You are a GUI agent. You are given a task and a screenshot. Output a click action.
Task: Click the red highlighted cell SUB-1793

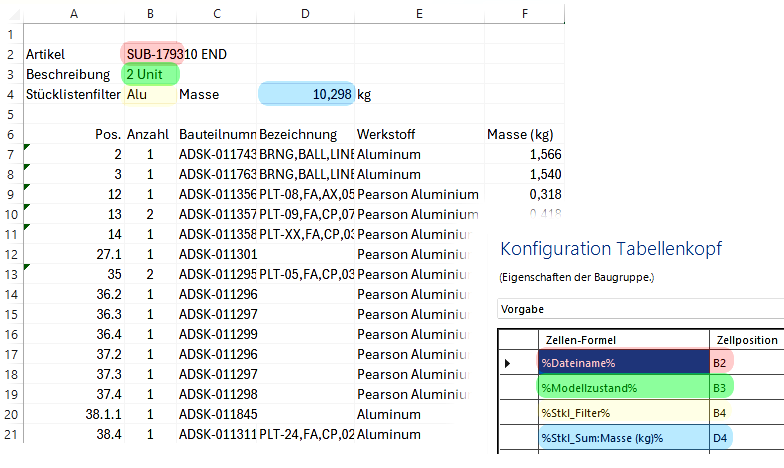(x=151, y=53)
